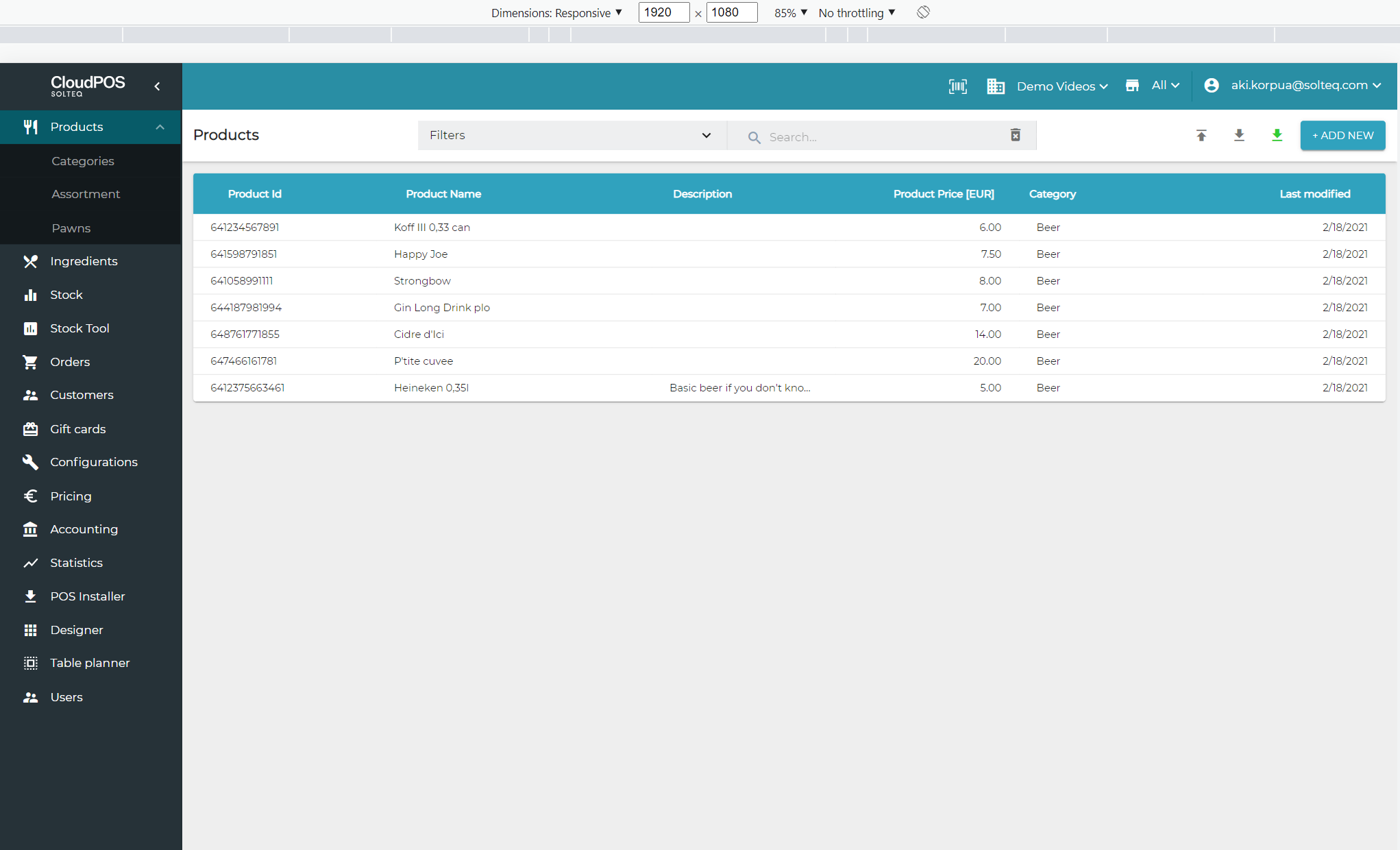Viewport: 1400px width, 850px height.
Task: Click the upload arrow icon above table
Action: (1201, 136)
